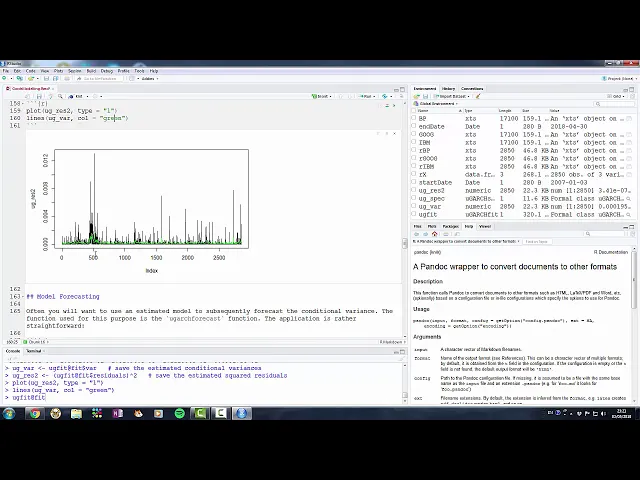
Task: Open OneNote from the taskbar
Action: 118,413
